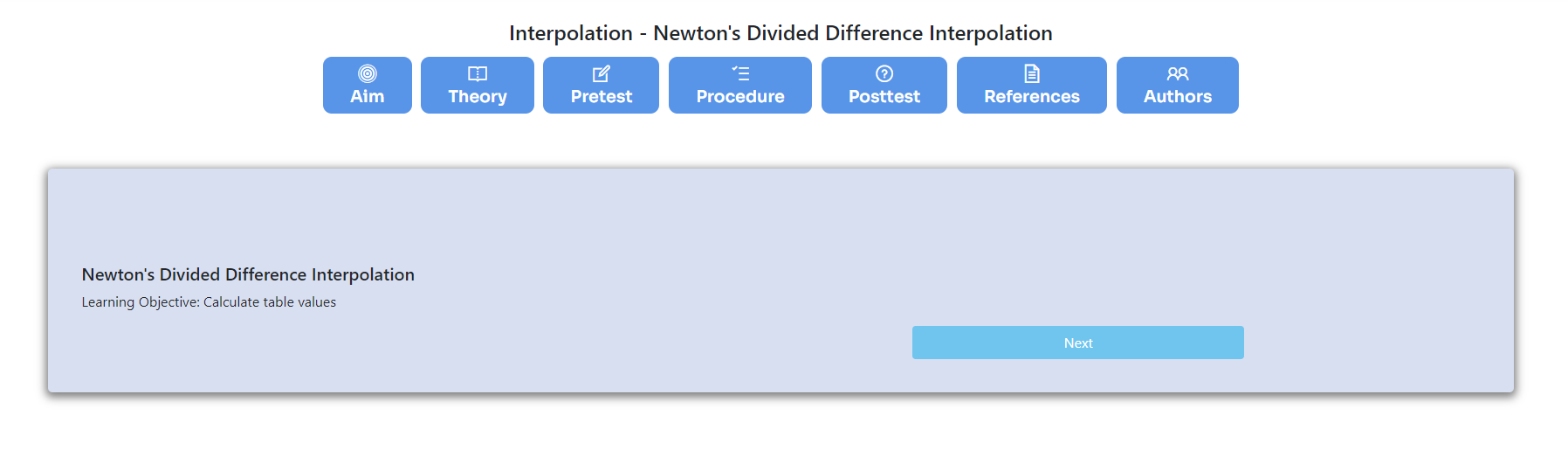View the References tab
Screen dimensions: 1568x450
pos(1032,96)
